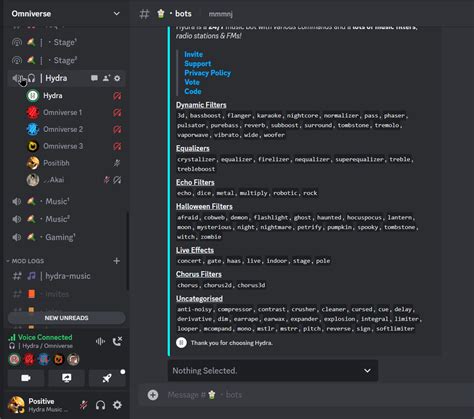
Task: Invite people to Hydra voice channel
Action: tap(106, 78)
